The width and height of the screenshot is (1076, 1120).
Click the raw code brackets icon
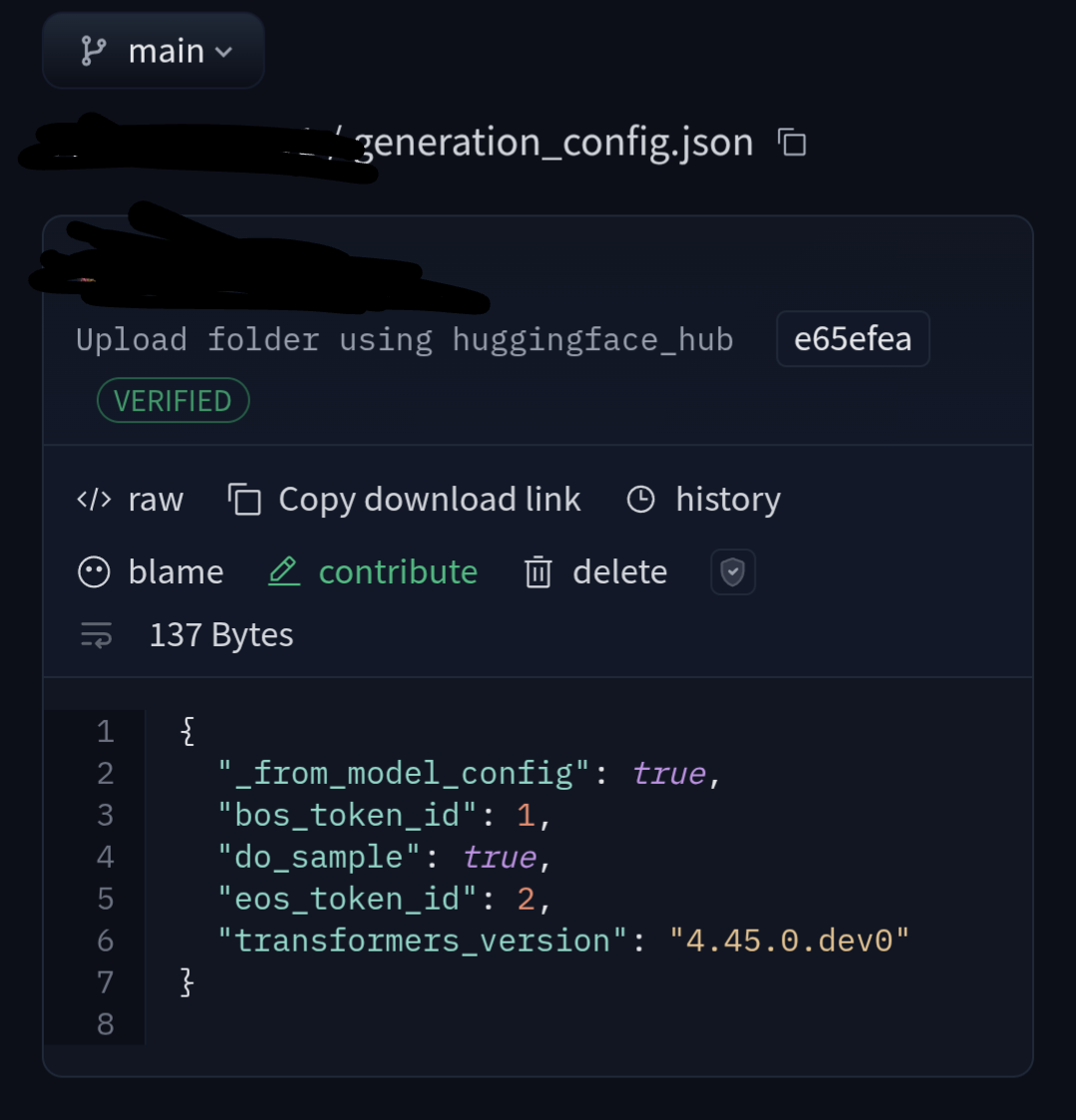pyautogui.click(x=95, y=500)
